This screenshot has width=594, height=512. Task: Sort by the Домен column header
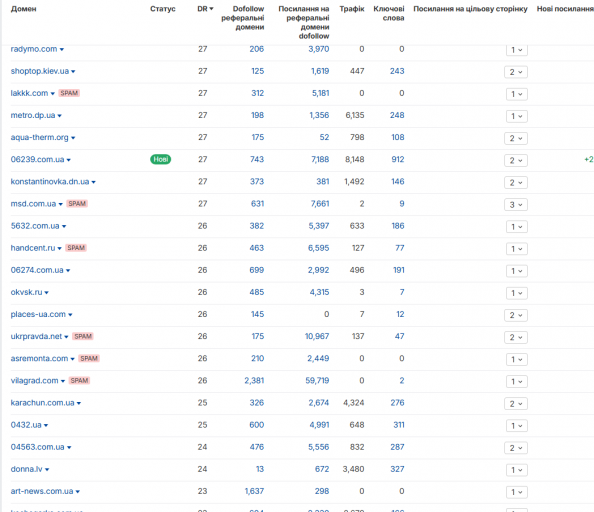[23, 9]
